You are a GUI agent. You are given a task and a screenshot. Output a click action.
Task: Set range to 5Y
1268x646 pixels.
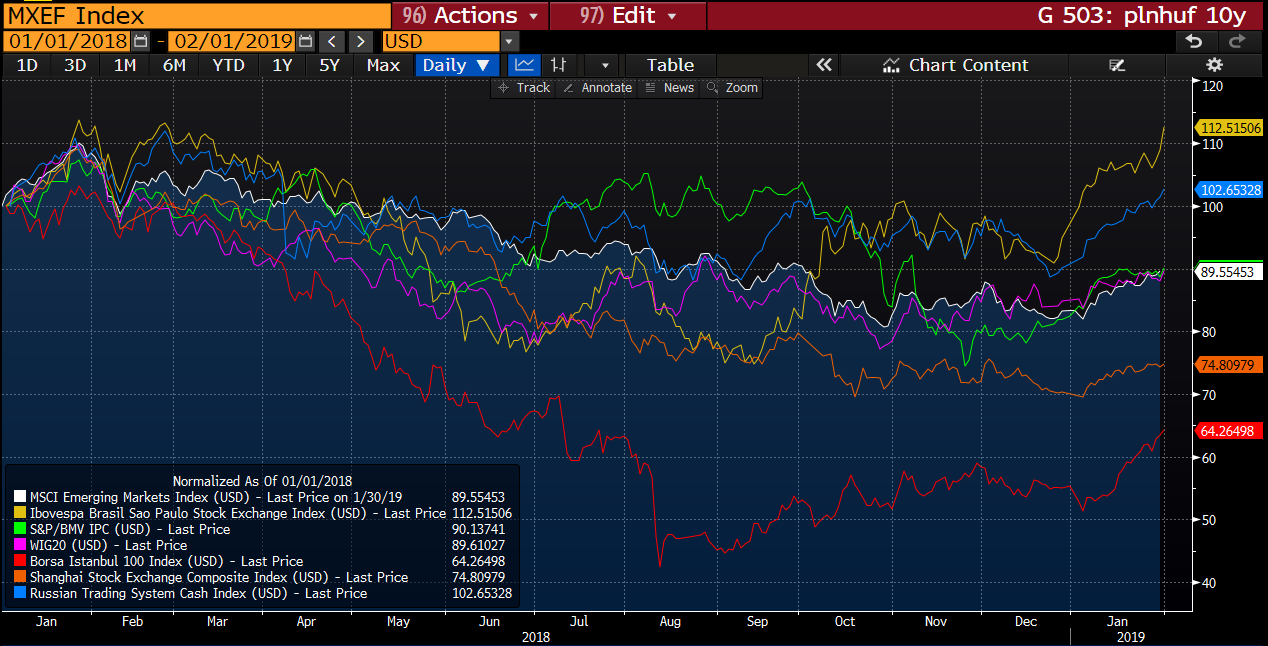pyautogui.click(x=329, y=65)
